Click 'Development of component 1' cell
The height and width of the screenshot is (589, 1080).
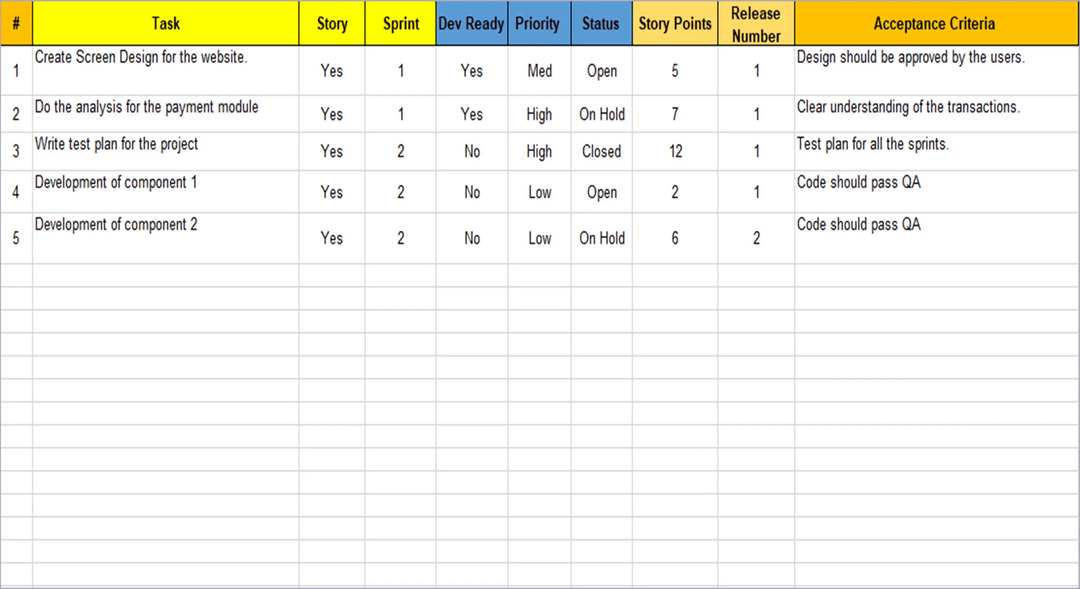click(x=116, y=183)
